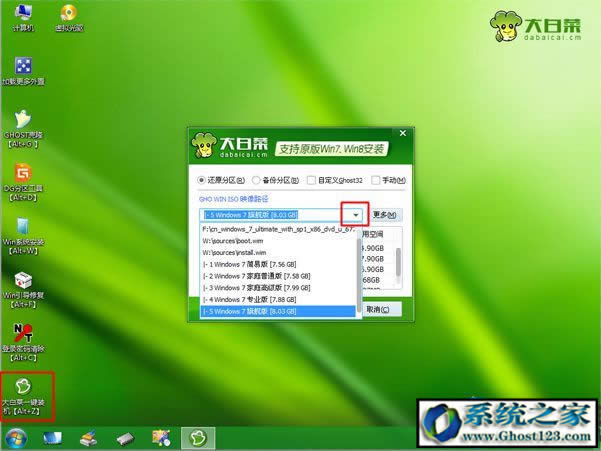Select 4 Windows 7 专业版 [7.88 GB]
Image resolution: width=601 pixels, height=451 pixels.
(x=278, y=300)
